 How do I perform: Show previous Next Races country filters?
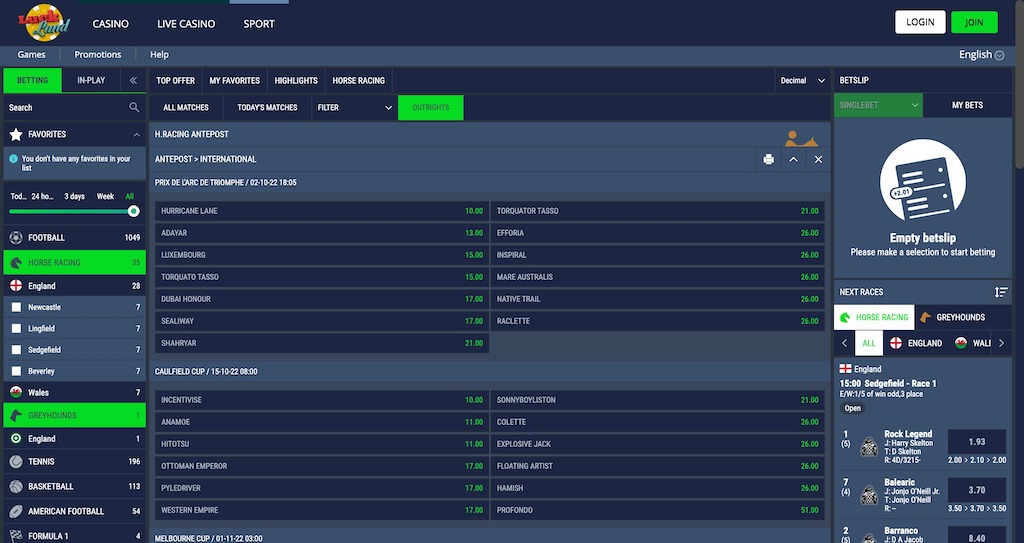click(844, 343)
